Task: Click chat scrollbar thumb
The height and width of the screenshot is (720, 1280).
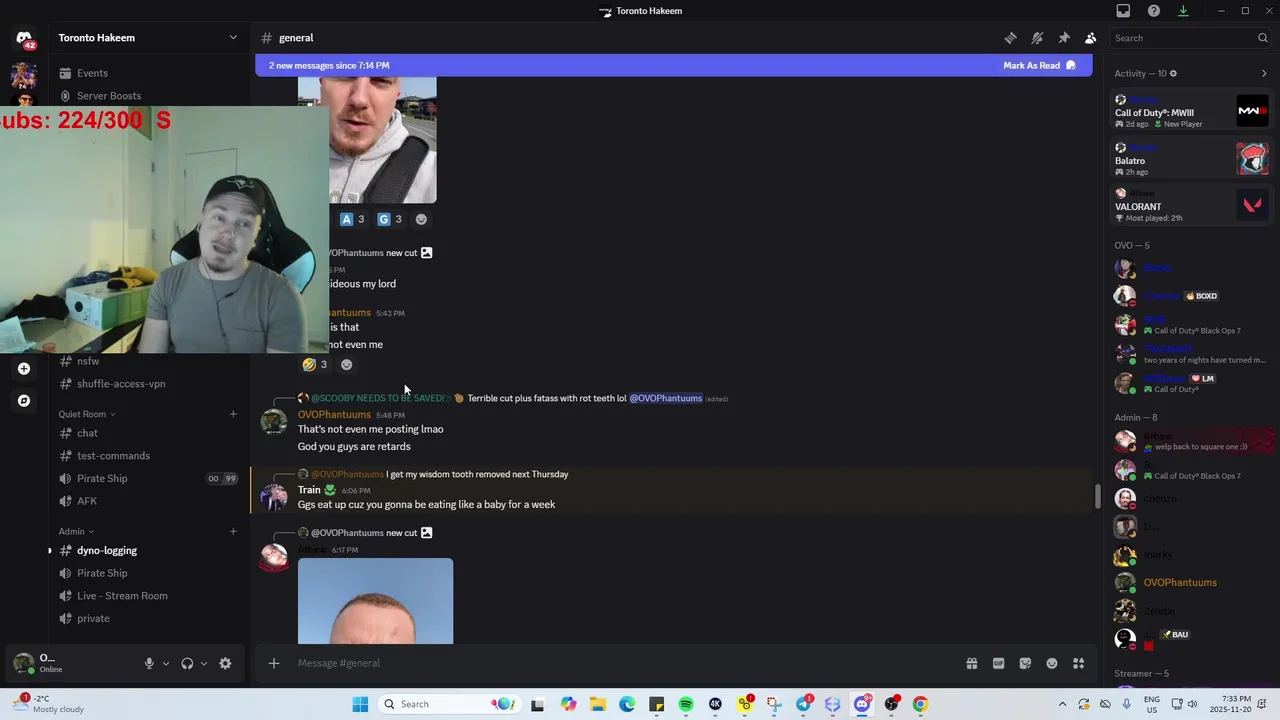Action: pos(1098,496)
